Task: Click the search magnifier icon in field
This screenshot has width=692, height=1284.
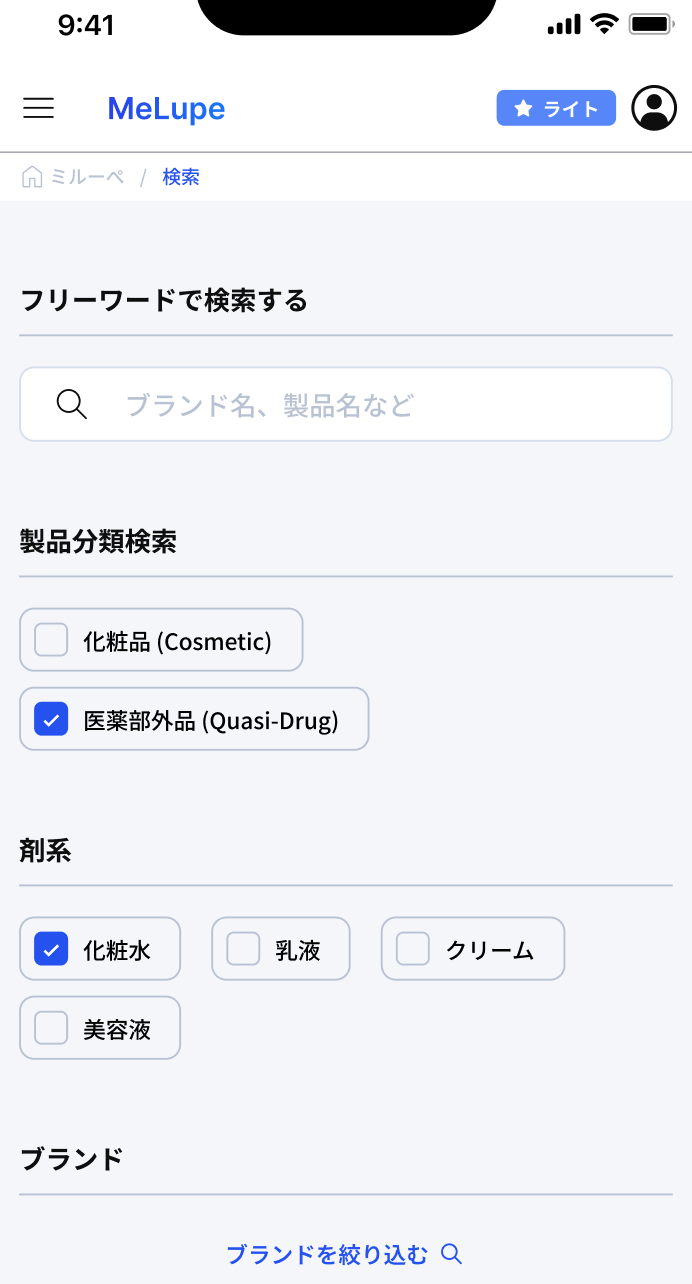Action: pos(71,405)
